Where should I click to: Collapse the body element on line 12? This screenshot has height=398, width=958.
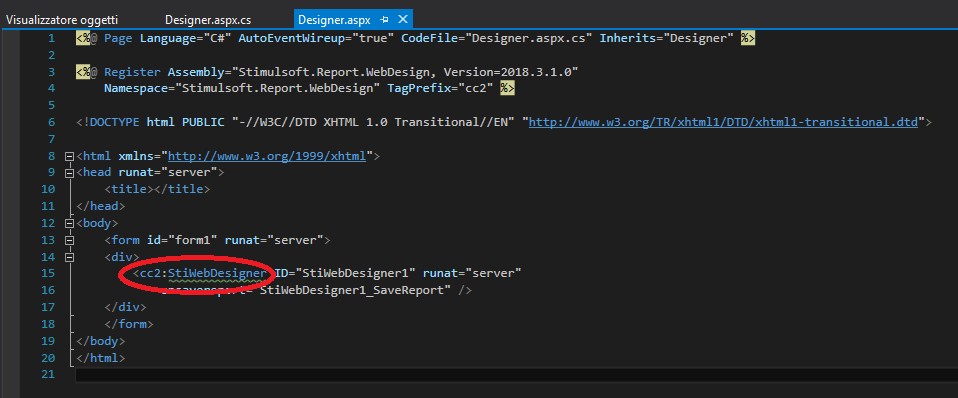(69, 224)
